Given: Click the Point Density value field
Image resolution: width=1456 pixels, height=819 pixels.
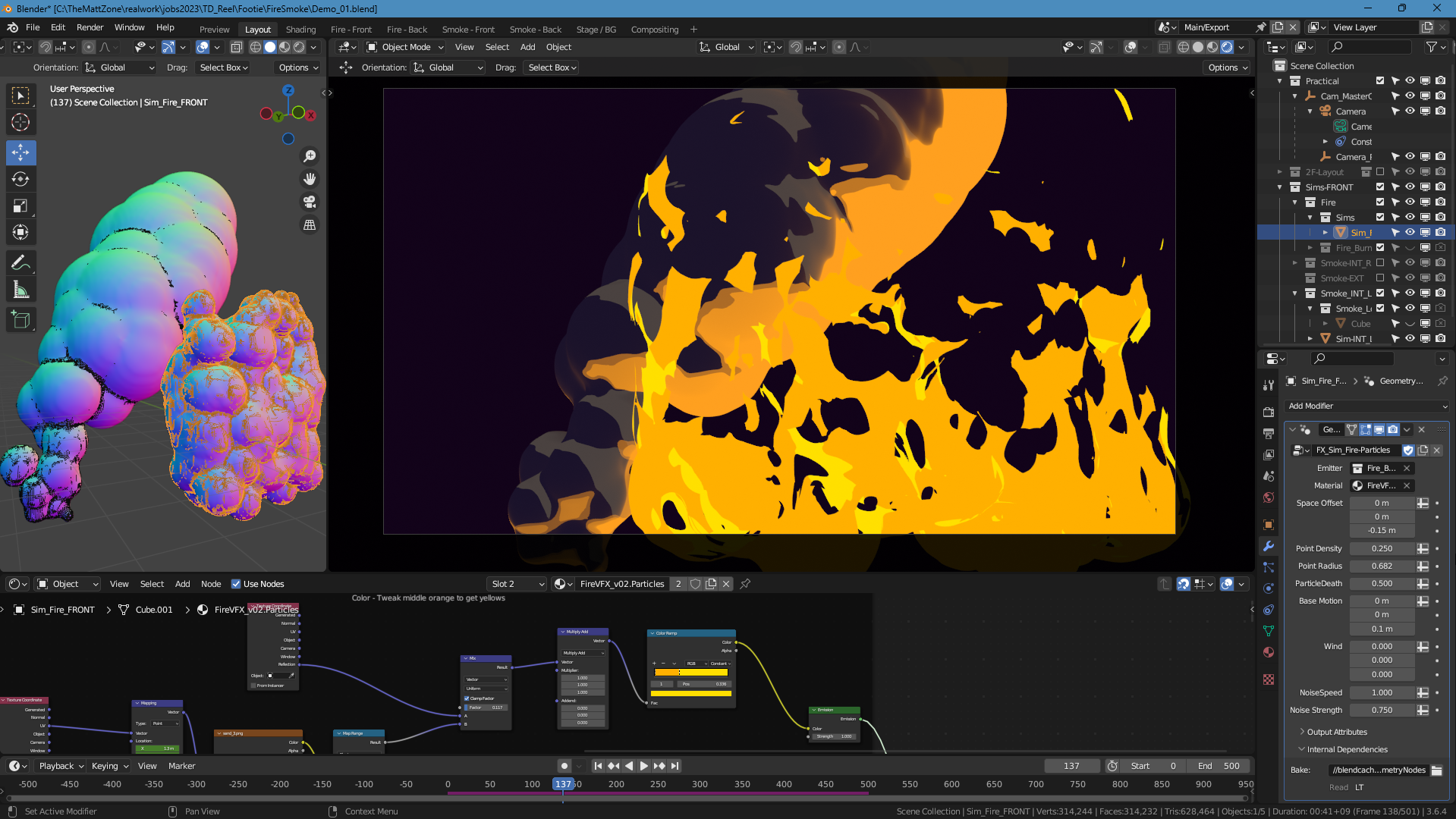Looking at the screenshot, I should [1382, 548].
